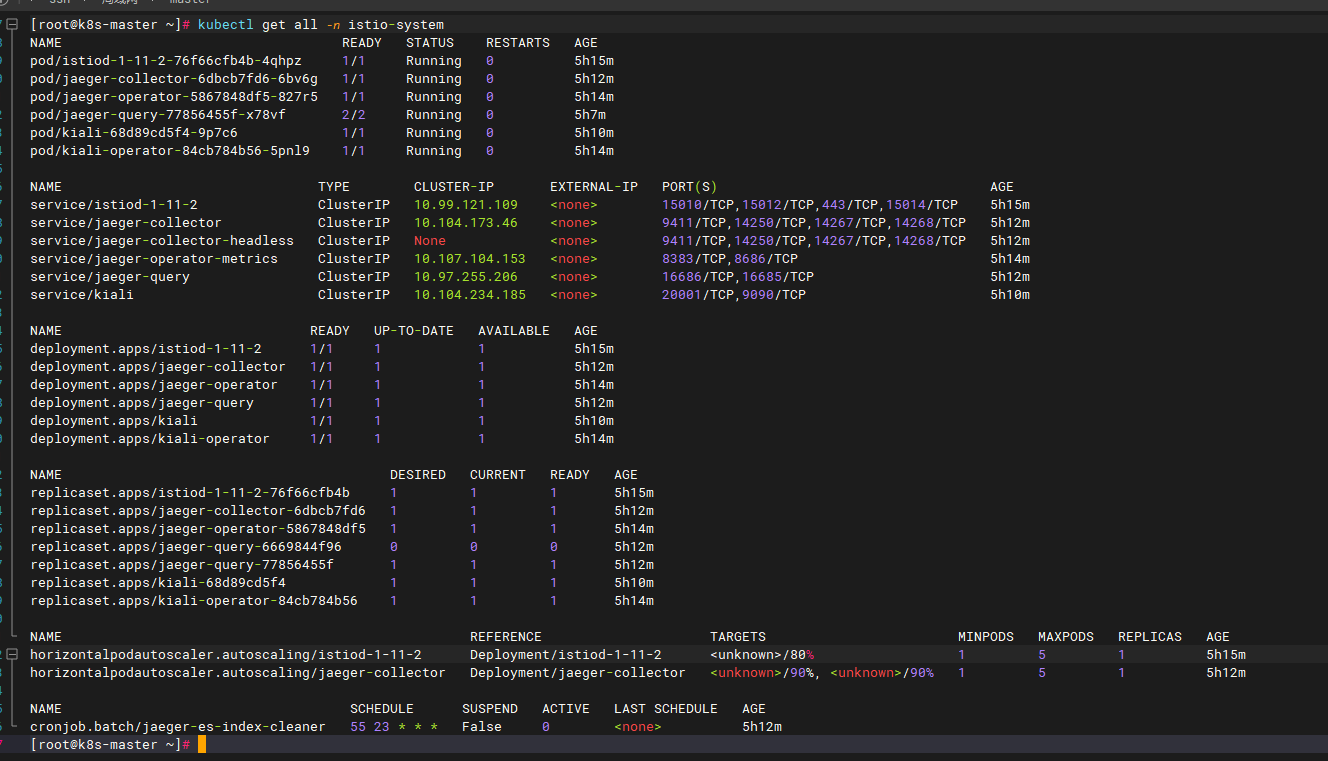This screenshot has width=1328, height=761.
Task: Select deployment.apps/kiali
Action: pos(114,420)
